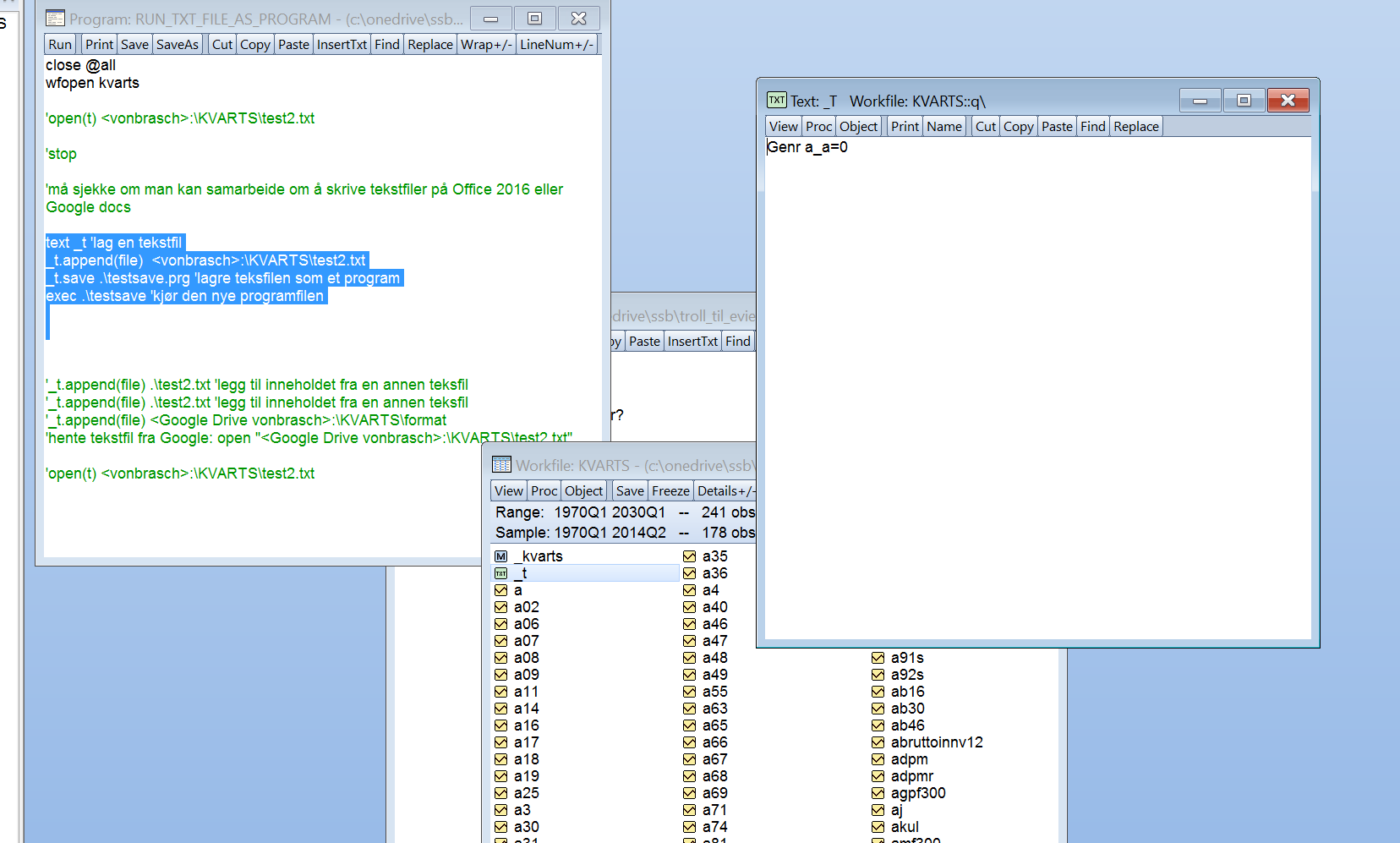The image size is (1400, 843).
Task: Toggle LineNum+/- in the program window
Action: [x=557, y=44]
